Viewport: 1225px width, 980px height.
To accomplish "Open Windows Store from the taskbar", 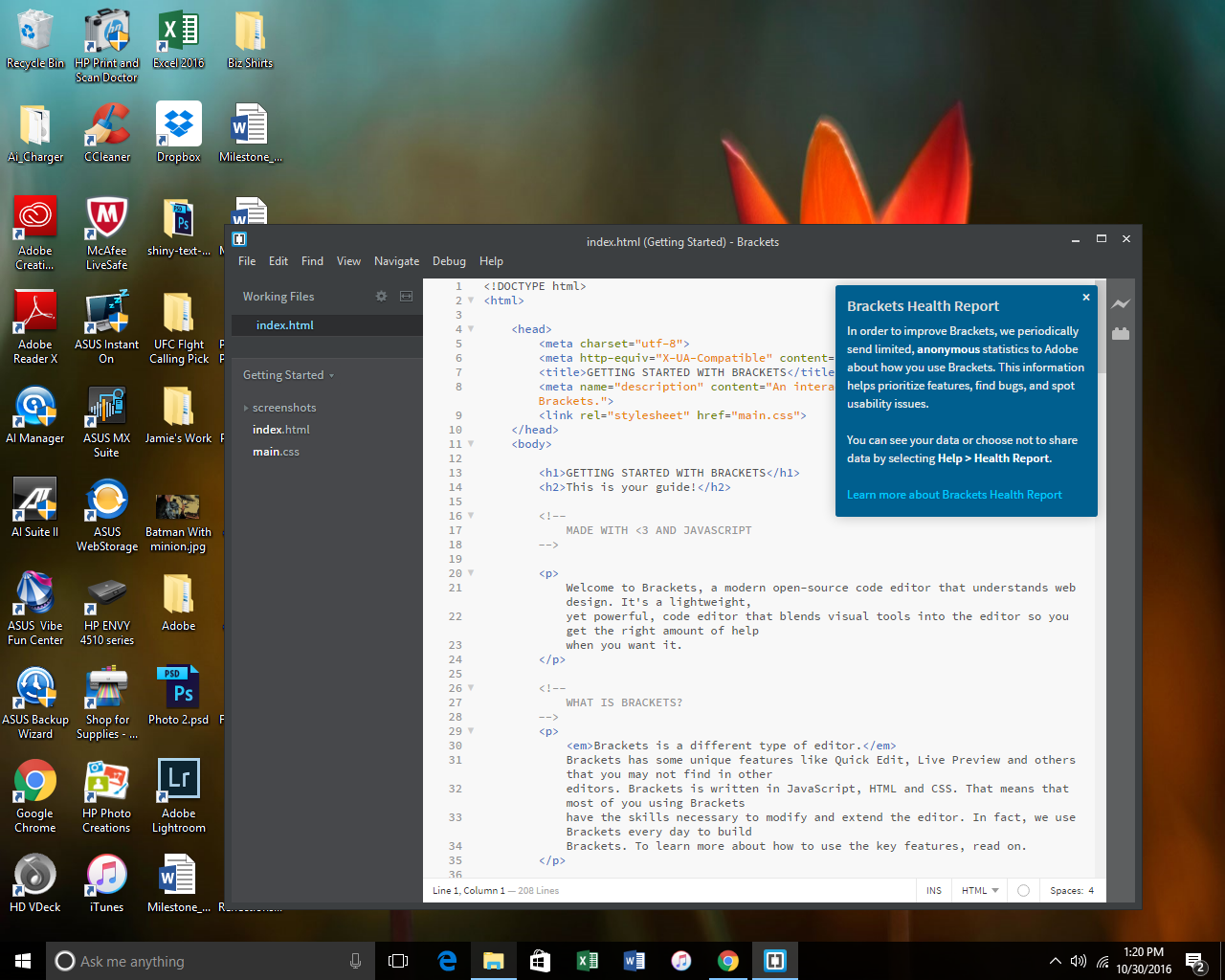I will [x=541, y=961].
